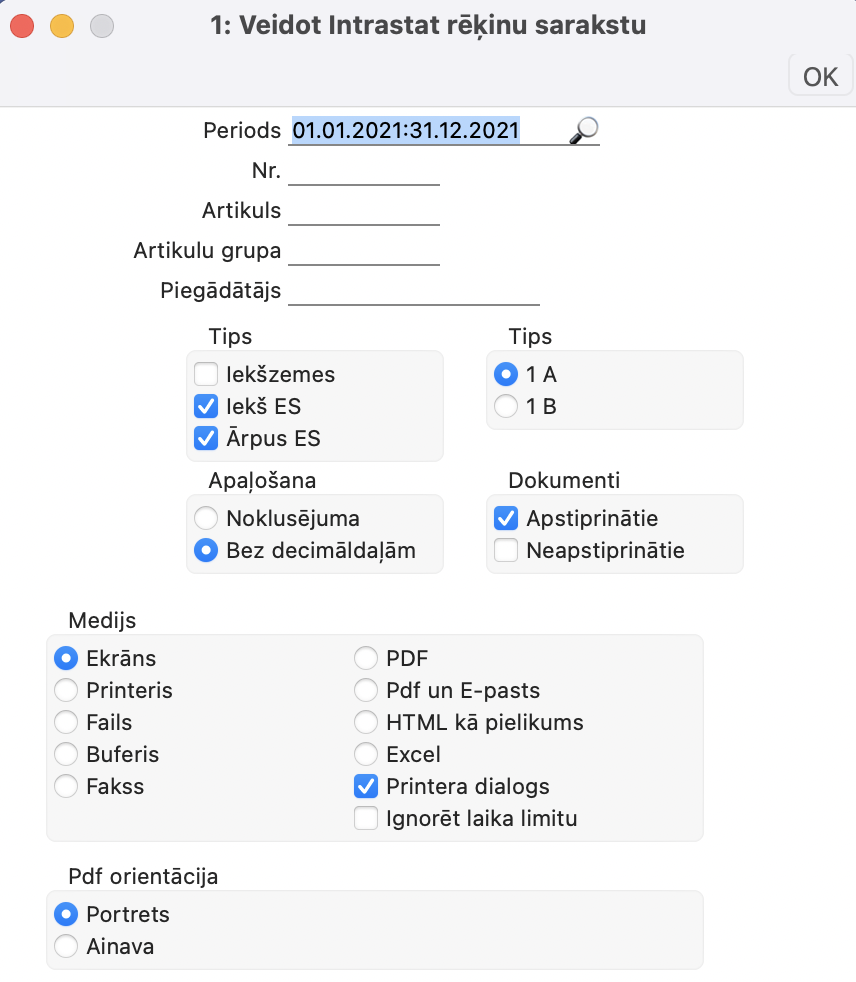Viewport: 856px width, 982px height.
Task: Switch PDF orientation to Ainava
Action: click(67, 946)
